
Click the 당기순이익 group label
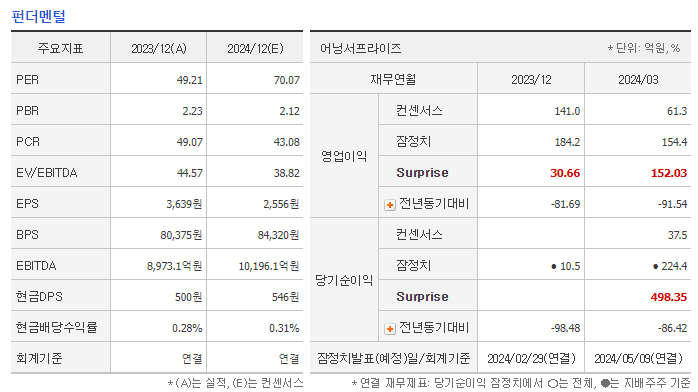344,280
